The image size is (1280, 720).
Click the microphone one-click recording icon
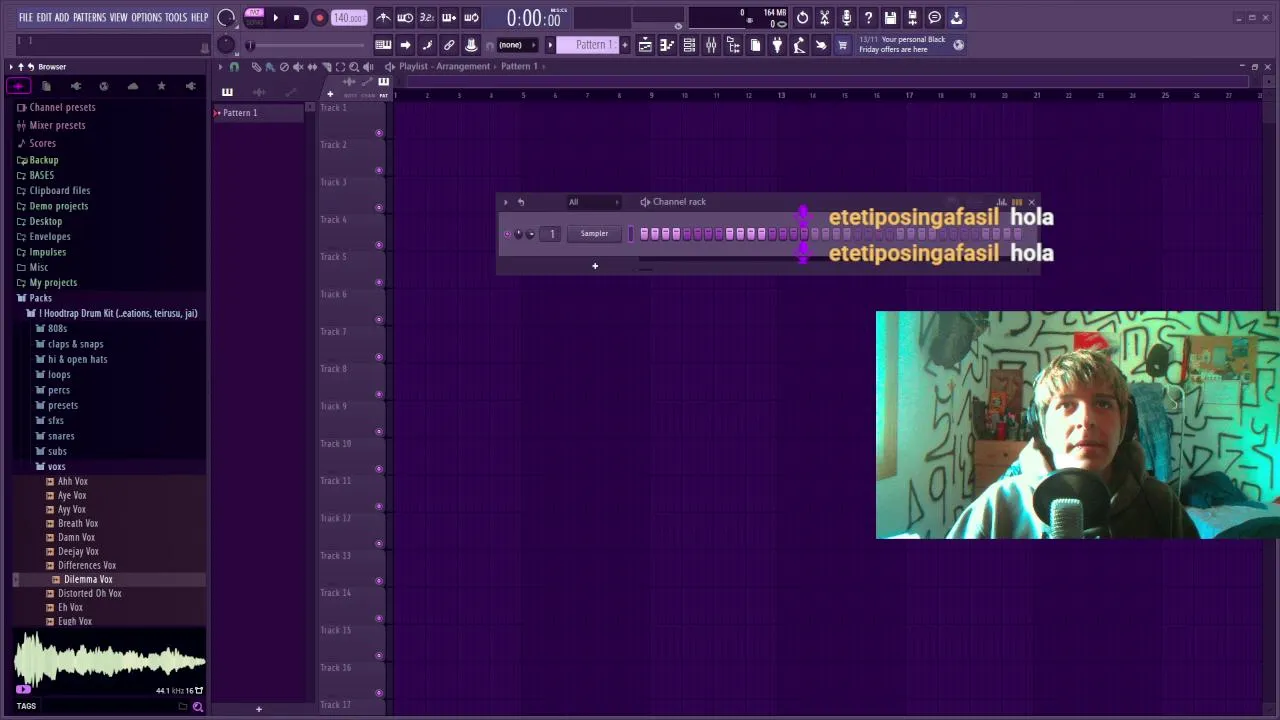(846, 18)
